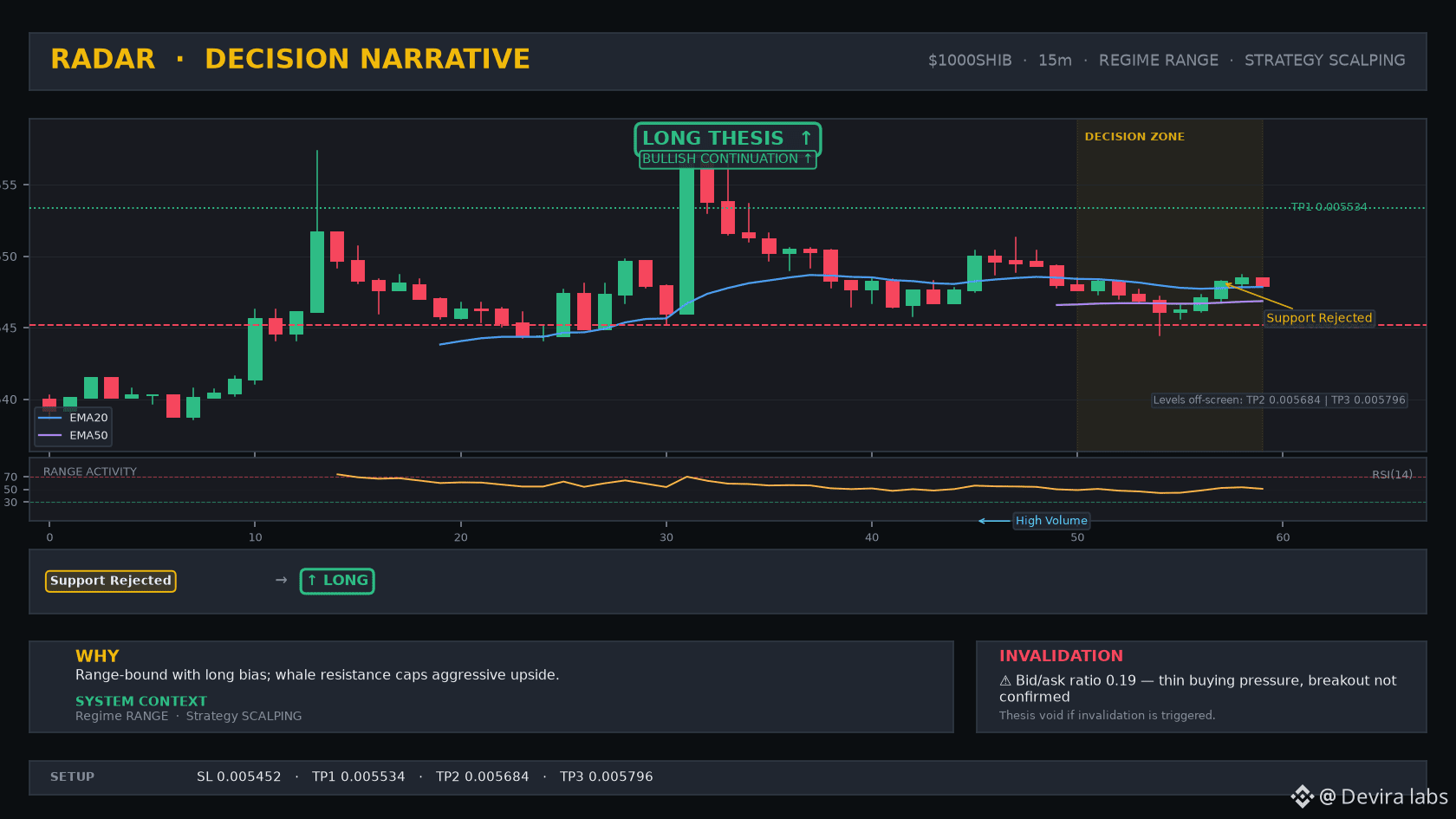Click the RSI(14) indicator label

(1392, 475)
